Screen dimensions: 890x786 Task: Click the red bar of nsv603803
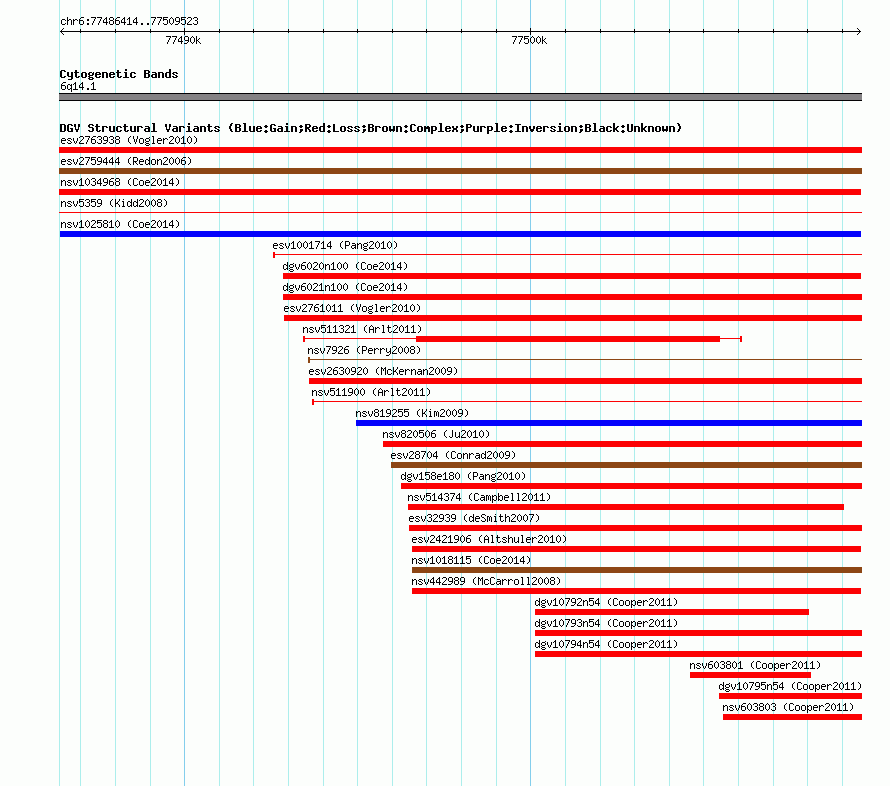[792, 717]
